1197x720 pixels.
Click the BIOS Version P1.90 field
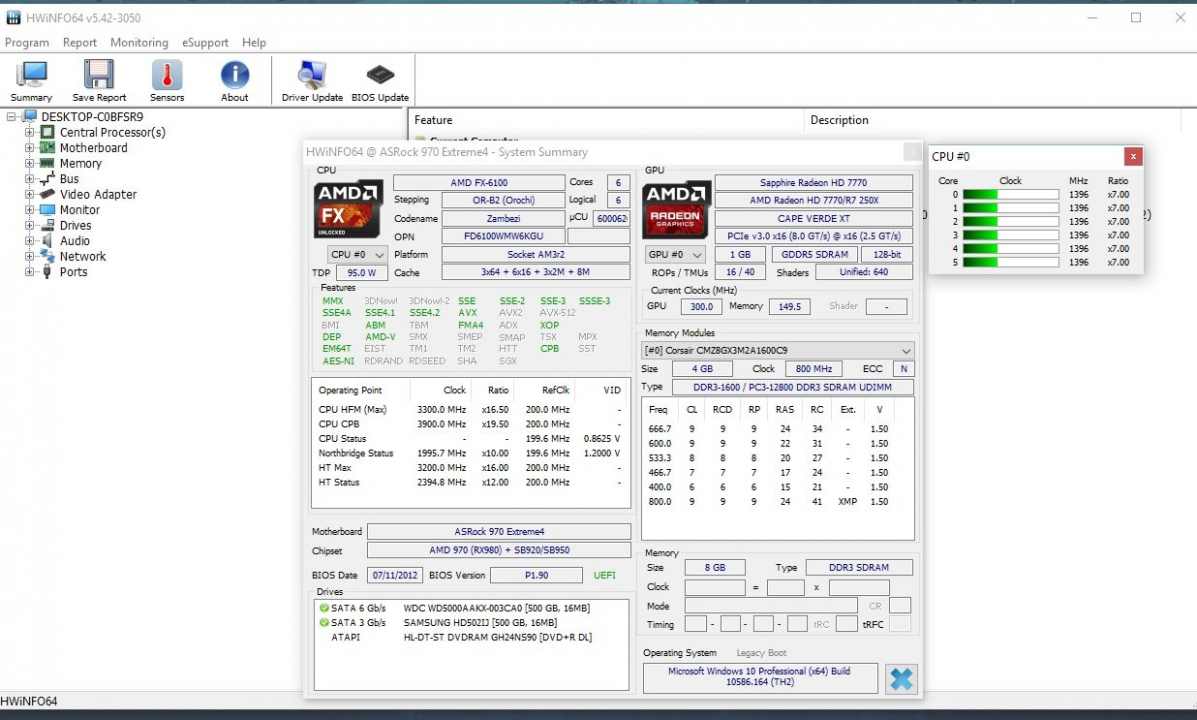pos(536,575)
